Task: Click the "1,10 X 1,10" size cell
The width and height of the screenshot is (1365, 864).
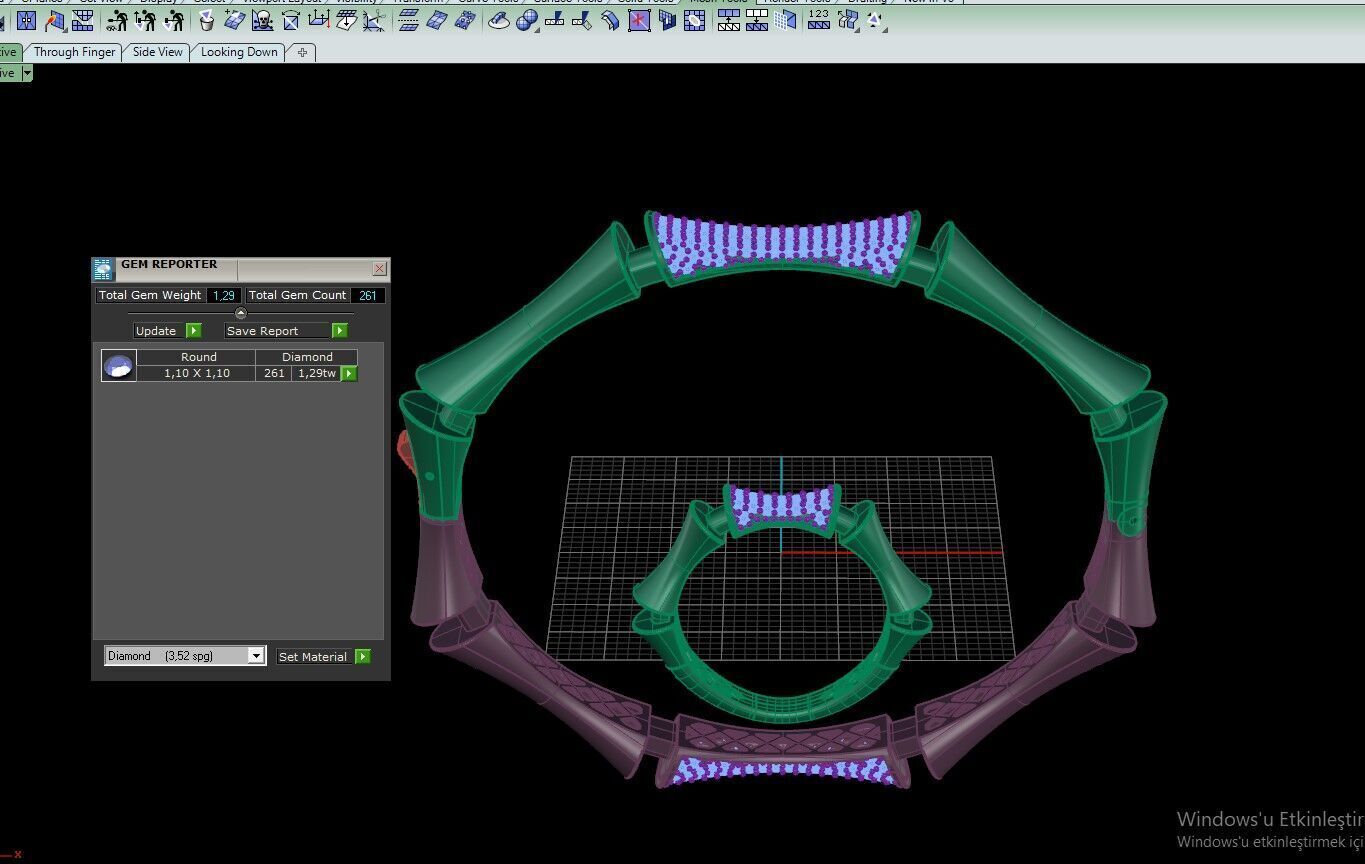Action: tap(197, 373)
